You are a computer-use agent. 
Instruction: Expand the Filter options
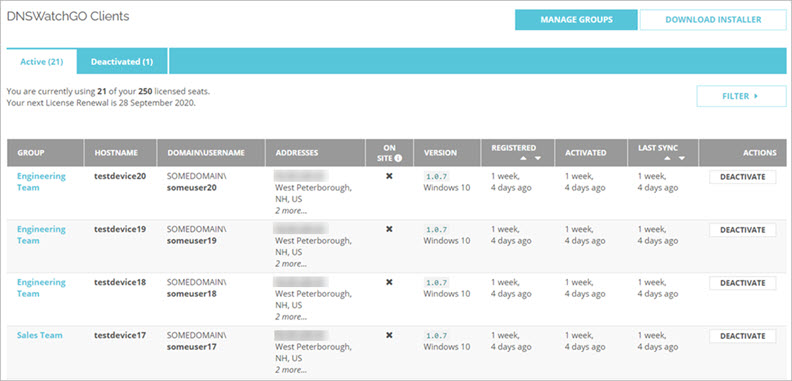tap(741, 96)
